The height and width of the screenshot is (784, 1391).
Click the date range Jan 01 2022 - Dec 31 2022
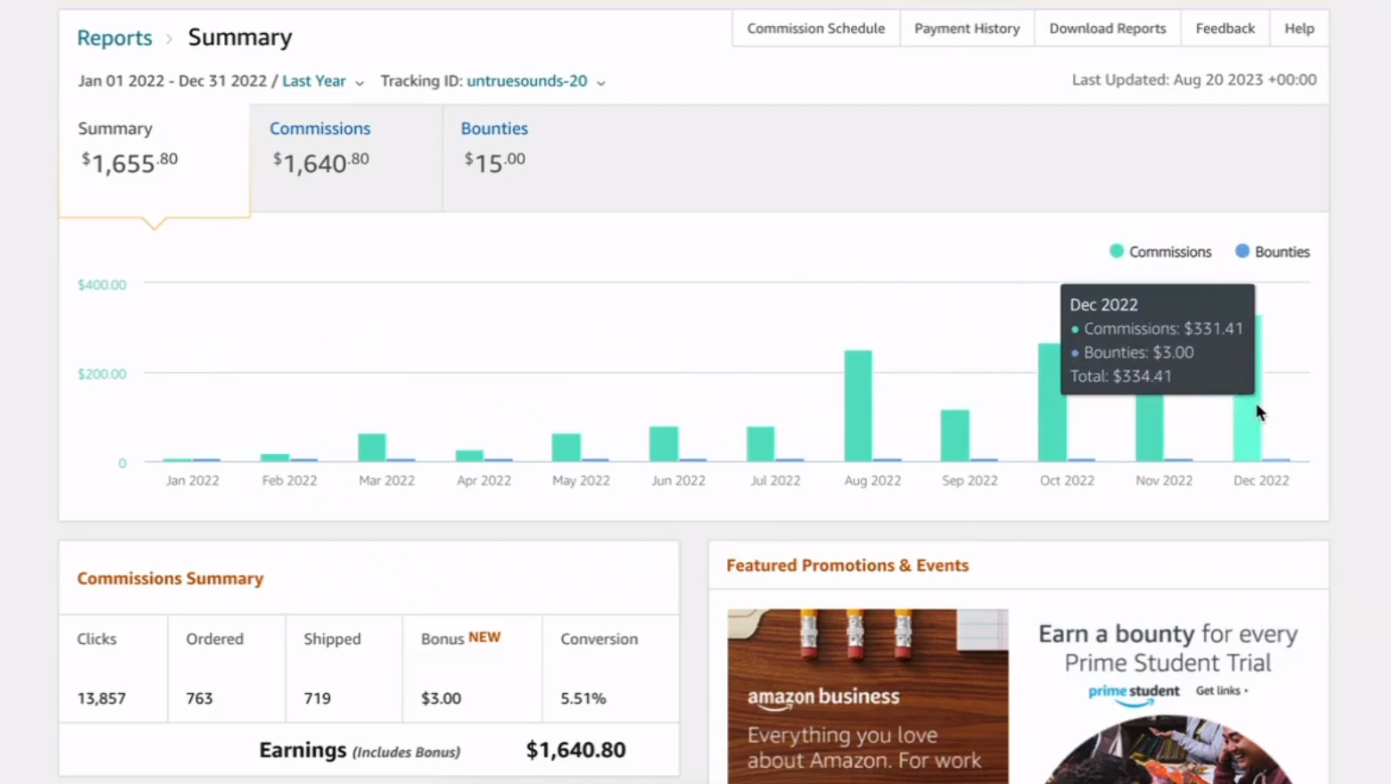172,81
